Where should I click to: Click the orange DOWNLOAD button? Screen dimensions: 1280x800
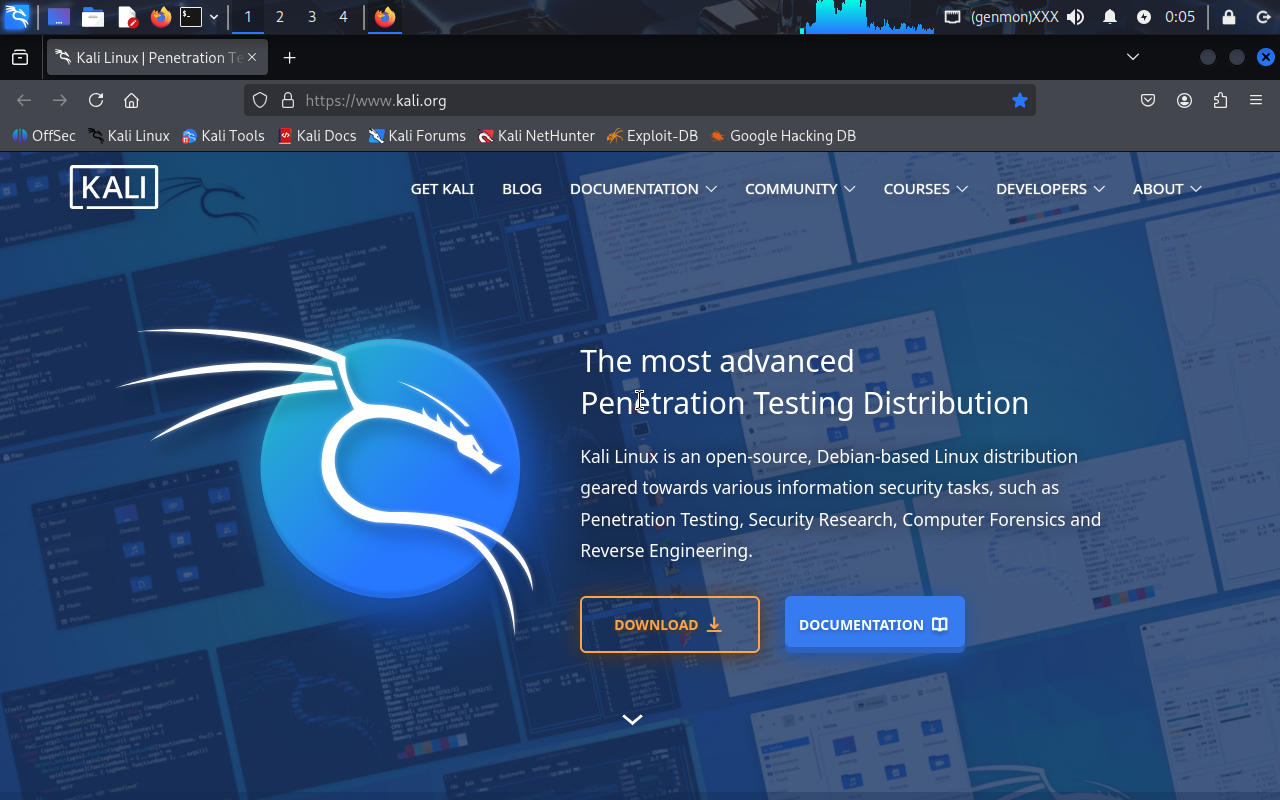pos(670,625)
